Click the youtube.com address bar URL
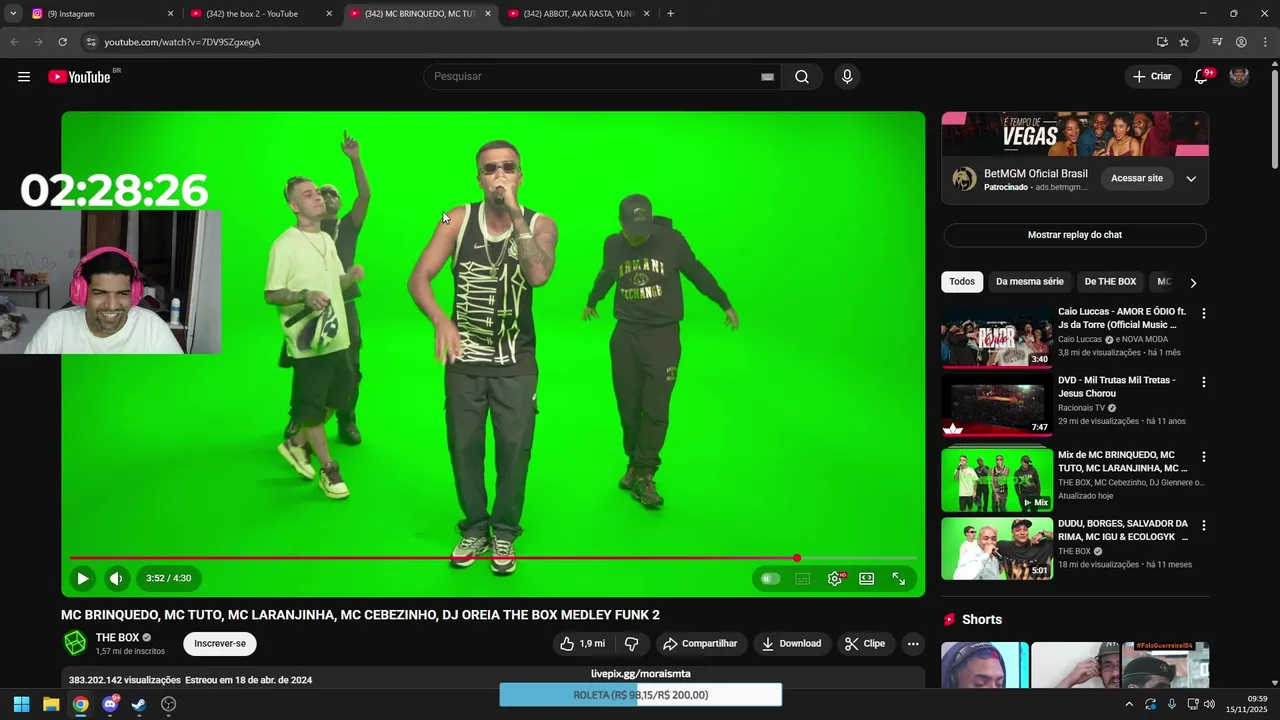1280x720 pixels. 182,42
